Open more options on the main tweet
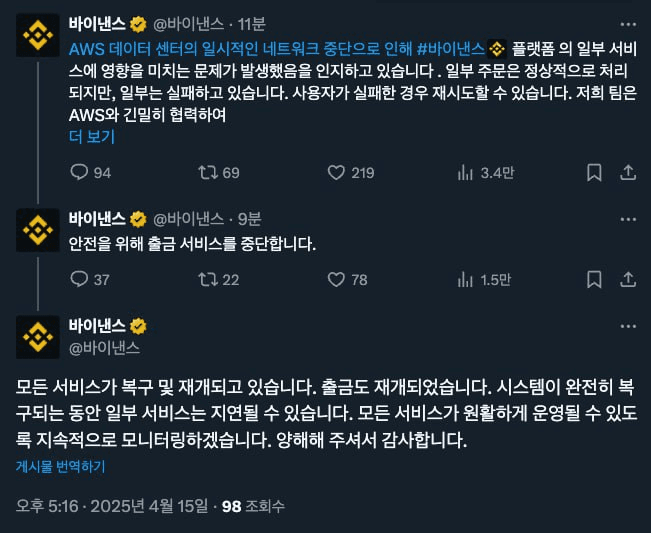This screenshot has height=533, width=651. pyautogui.click(x=627, y=326)
